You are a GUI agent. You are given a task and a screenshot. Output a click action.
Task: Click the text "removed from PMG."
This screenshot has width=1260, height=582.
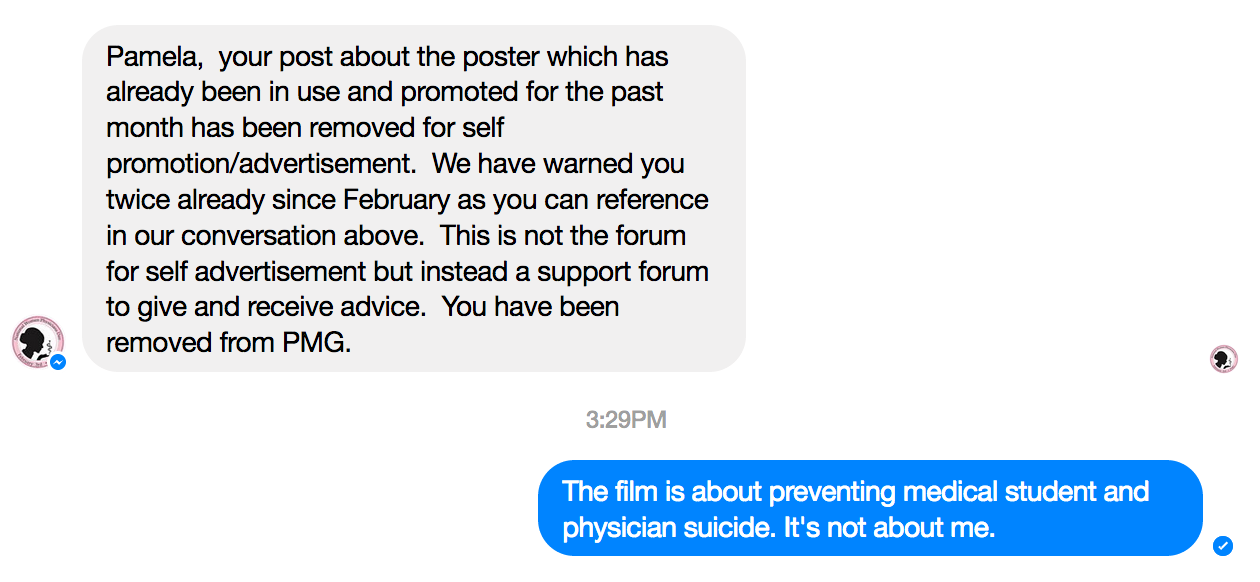tap(229, 343)
